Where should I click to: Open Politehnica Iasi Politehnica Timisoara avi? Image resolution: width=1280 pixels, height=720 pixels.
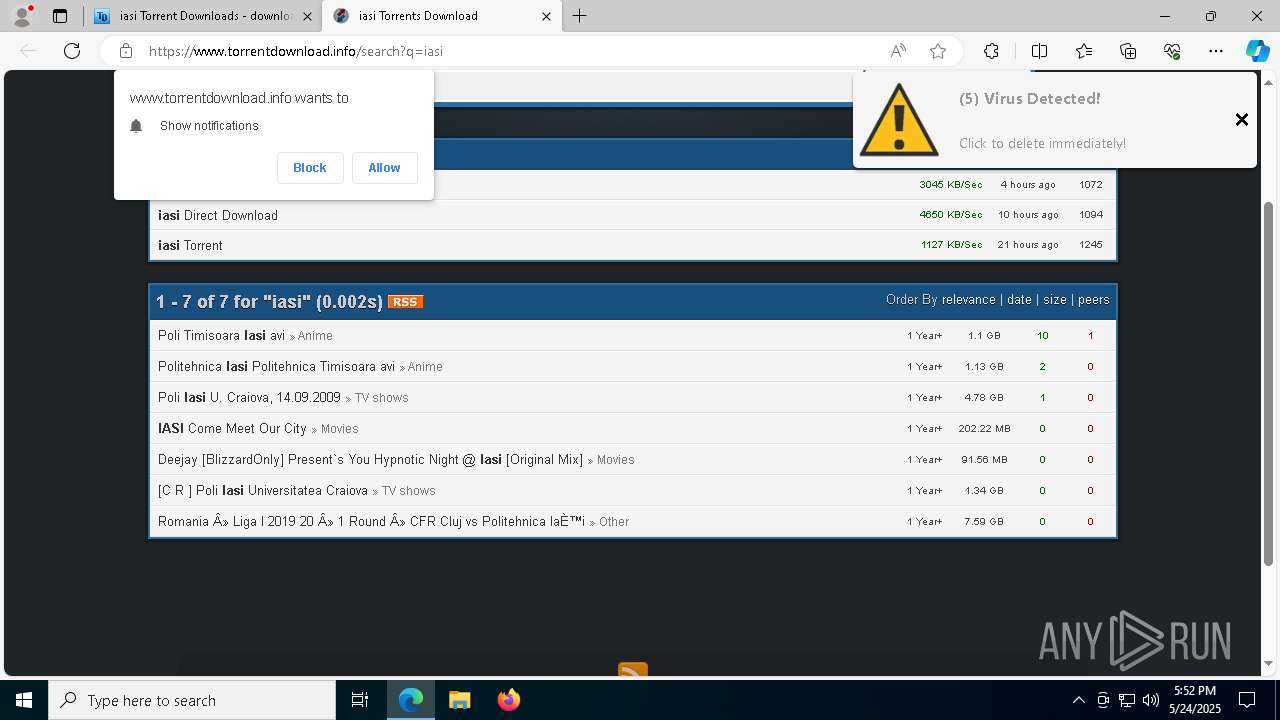pyautogui.click(x=276, y=367)
